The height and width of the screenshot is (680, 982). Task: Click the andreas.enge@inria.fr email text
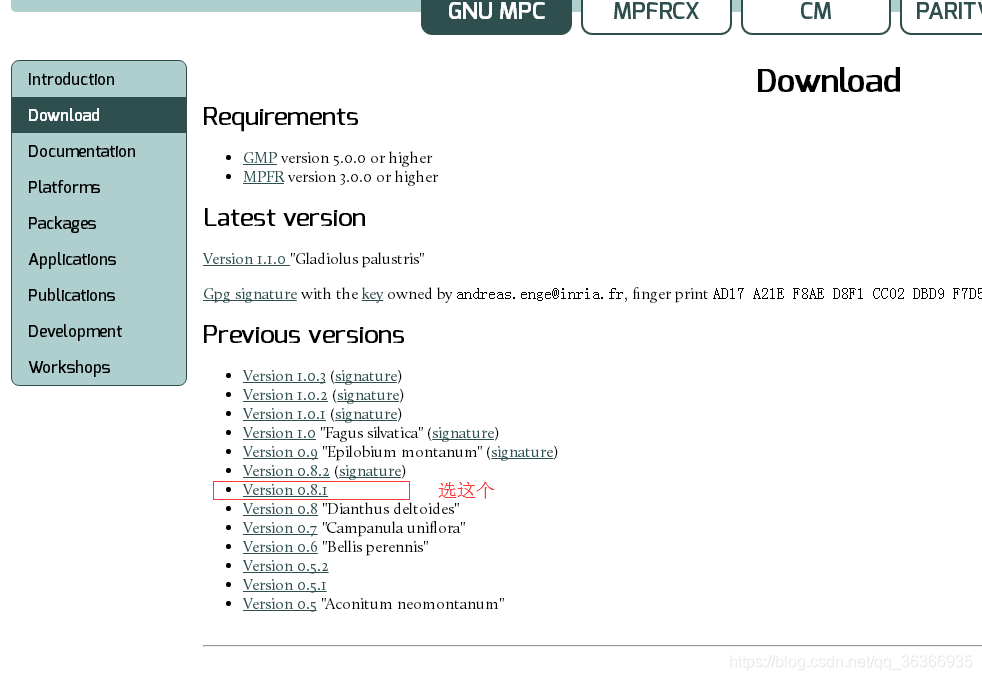coord(542,294)
